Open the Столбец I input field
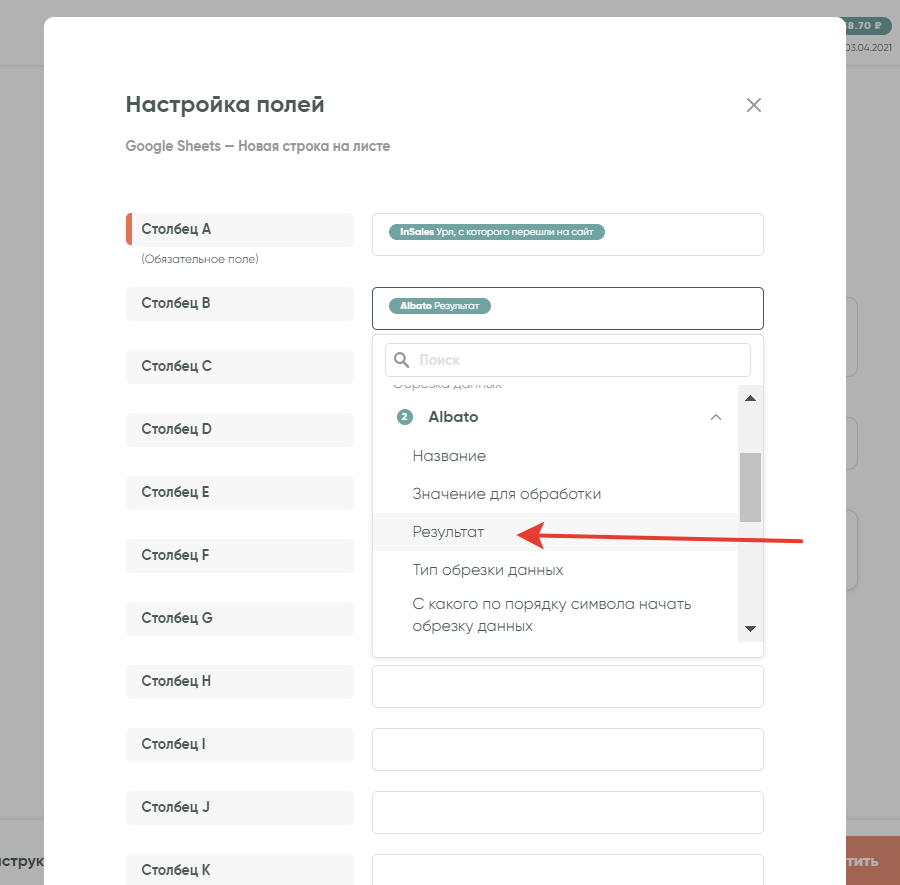 (567, 749)
